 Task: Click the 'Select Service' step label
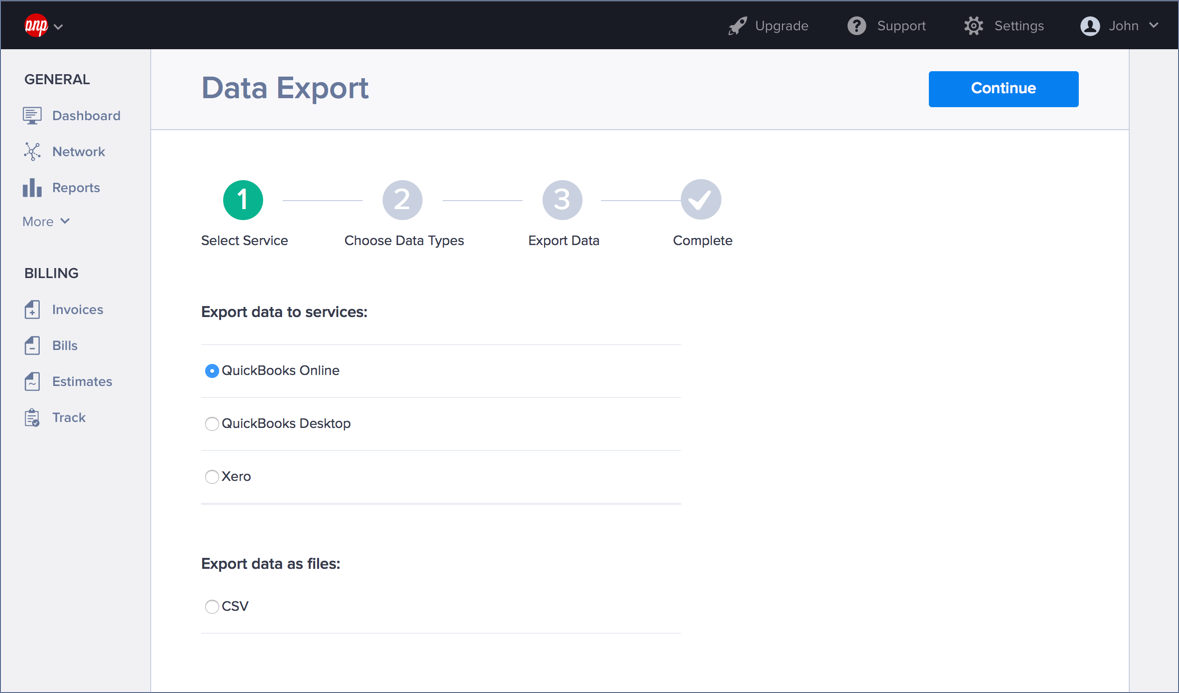click(244, 241)
